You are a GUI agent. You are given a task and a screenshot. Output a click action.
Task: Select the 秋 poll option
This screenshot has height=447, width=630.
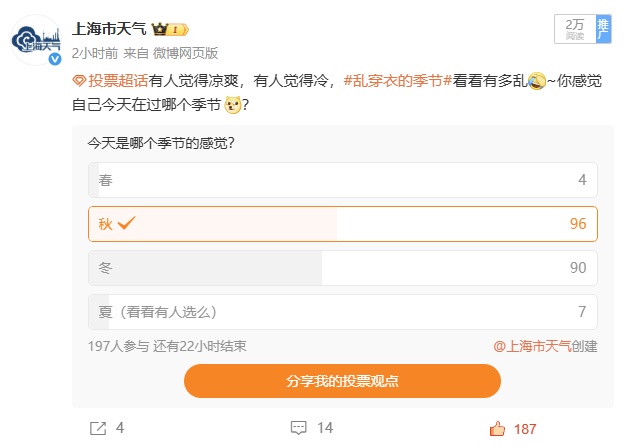pyautogui.click(x=343, y=224)
